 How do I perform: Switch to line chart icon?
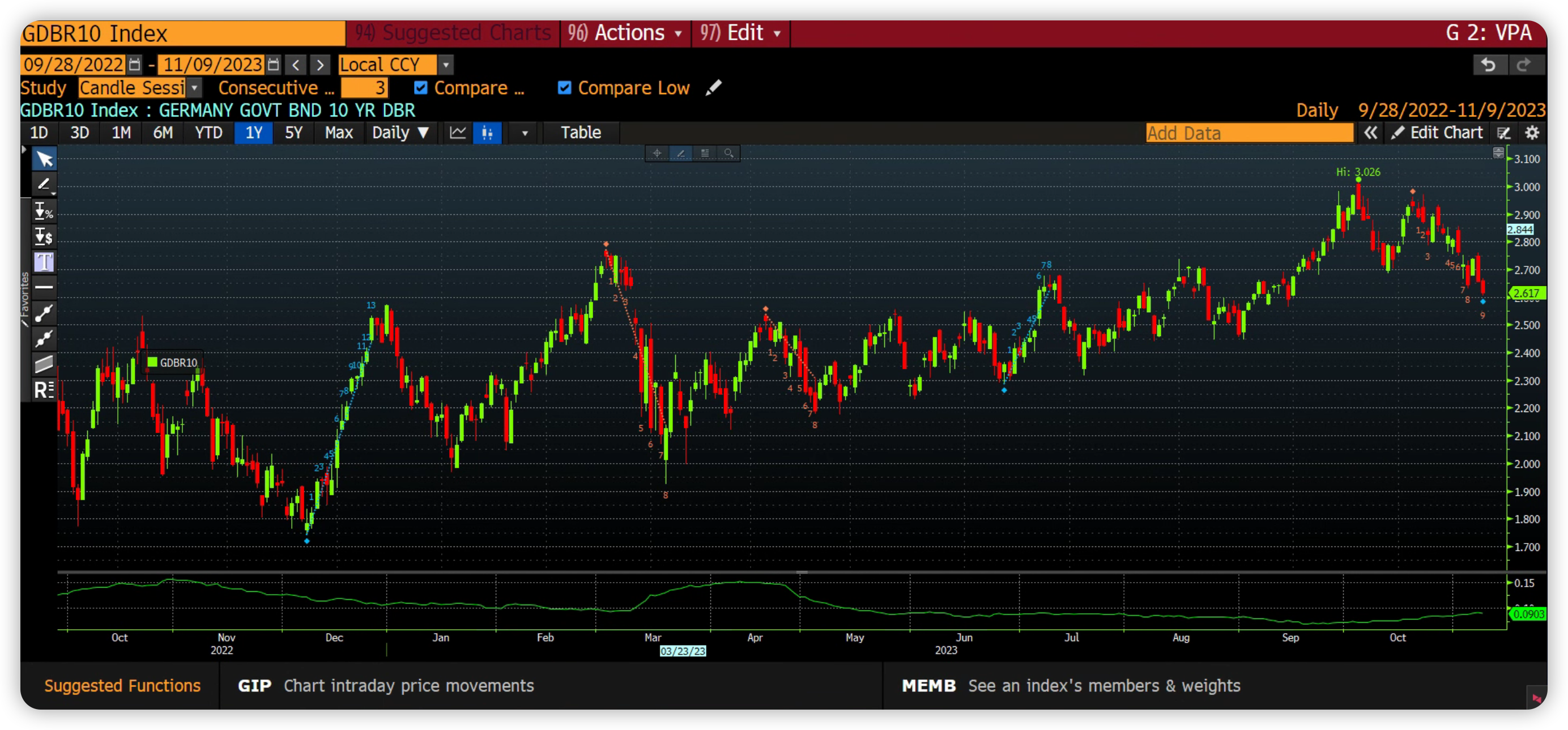(x=458, y=133)
